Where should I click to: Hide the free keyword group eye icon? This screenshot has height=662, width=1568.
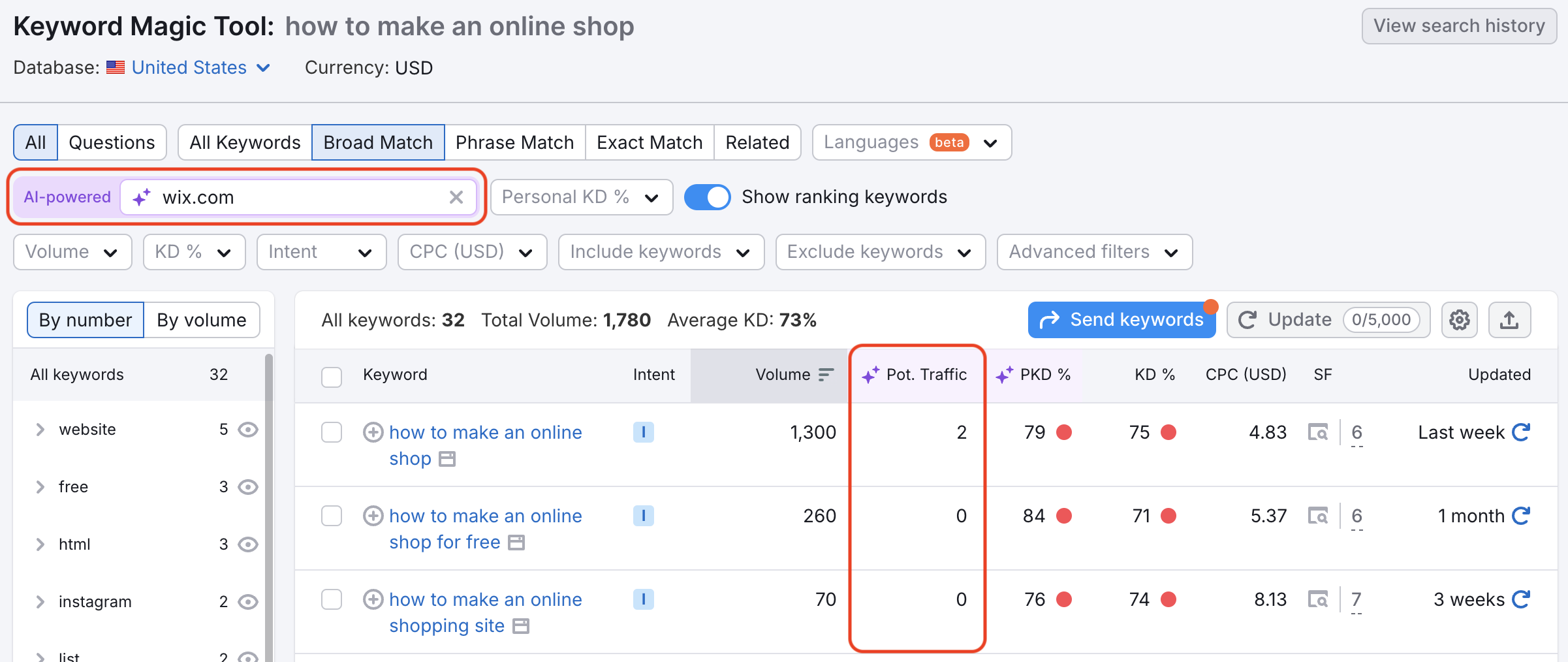pyautogui.click(x=248, y=487)
